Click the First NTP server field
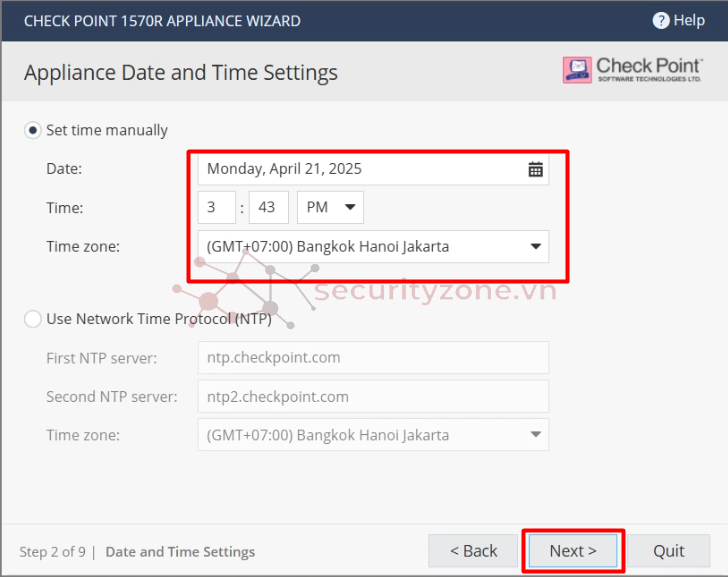 373,357
